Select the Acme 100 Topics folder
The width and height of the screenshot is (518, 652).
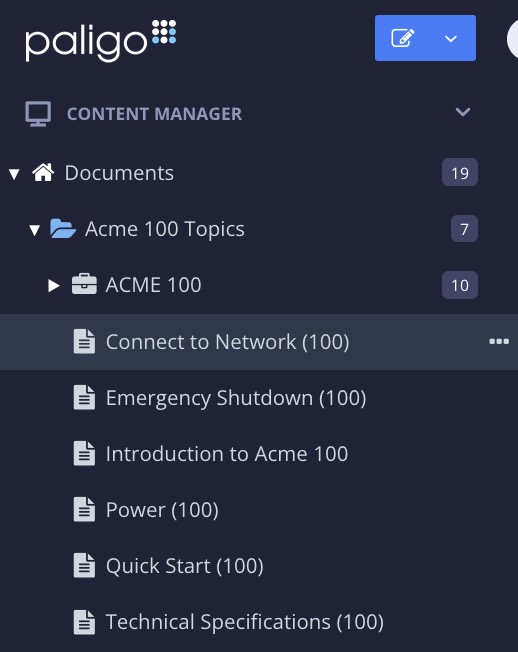click(165, 229)
